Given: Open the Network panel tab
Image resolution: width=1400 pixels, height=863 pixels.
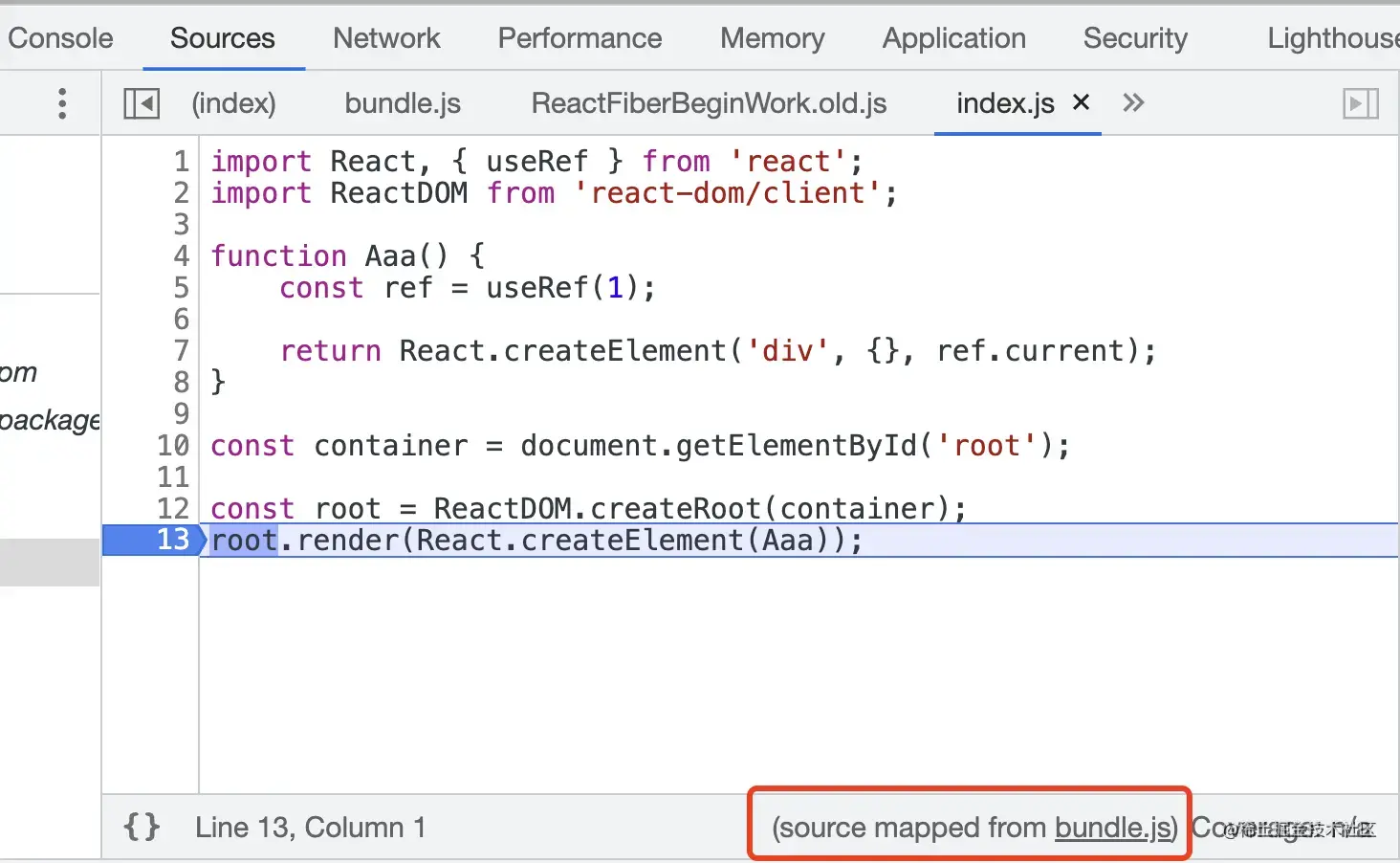Looking at the screenshot, I should pos(386,38).
